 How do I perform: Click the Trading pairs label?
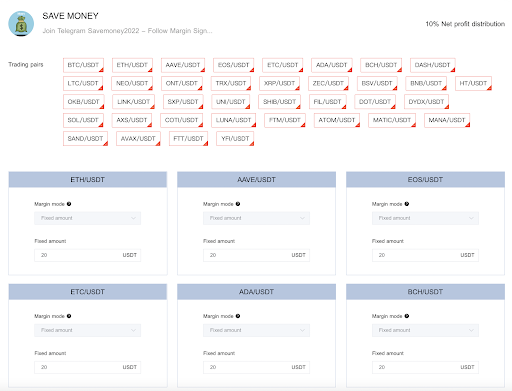[26, 65]
